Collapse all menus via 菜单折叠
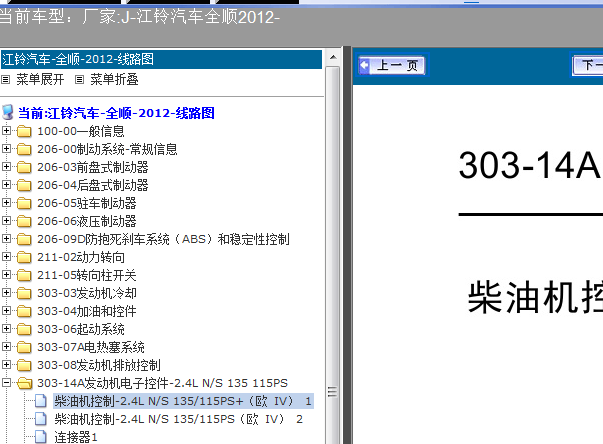The height and width of the screenshot is (444, 603). pos(114,80)
